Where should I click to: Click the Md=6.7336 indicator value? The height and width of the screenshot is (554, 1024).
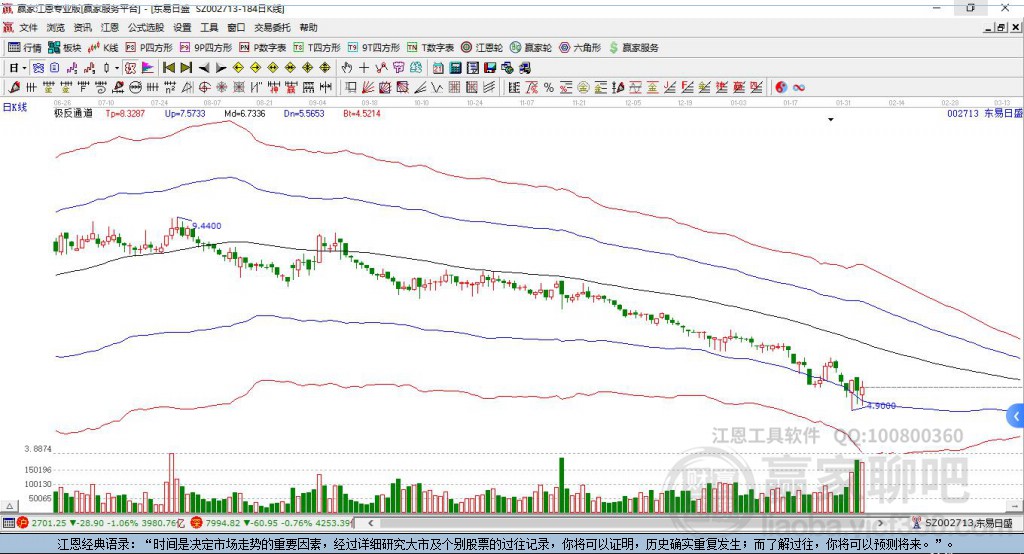click(245, 114)
